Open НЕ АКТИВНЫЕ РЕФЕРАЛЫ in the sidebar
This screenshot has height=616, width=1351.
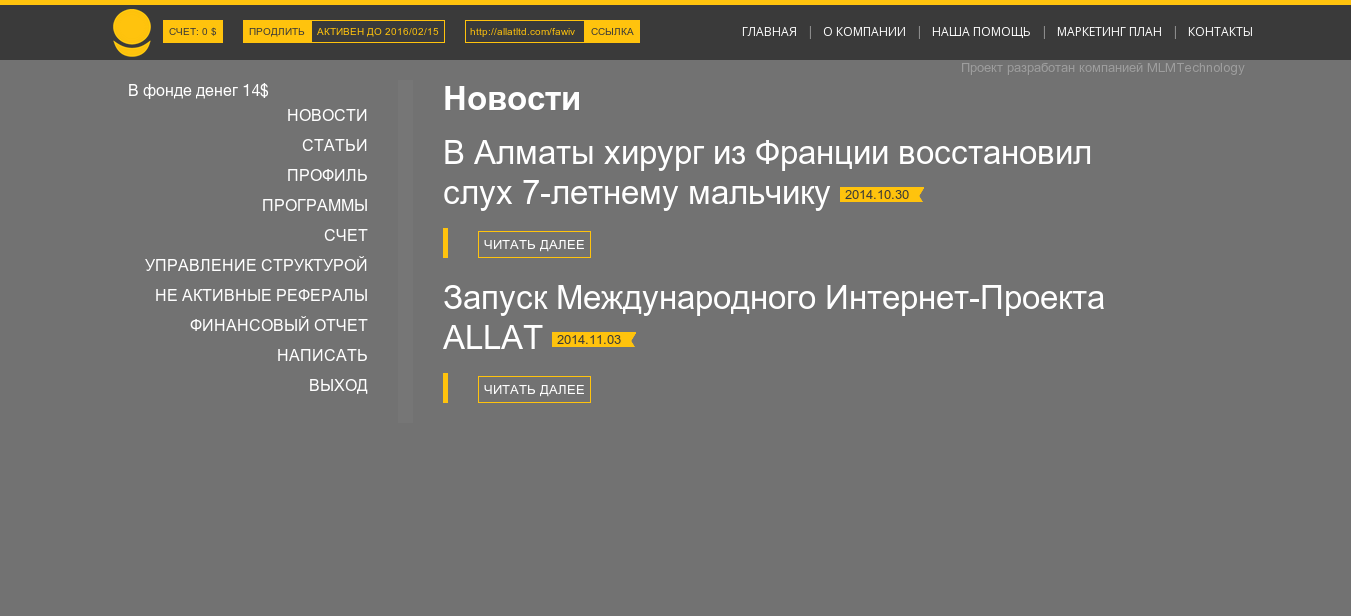click(261, 296)
